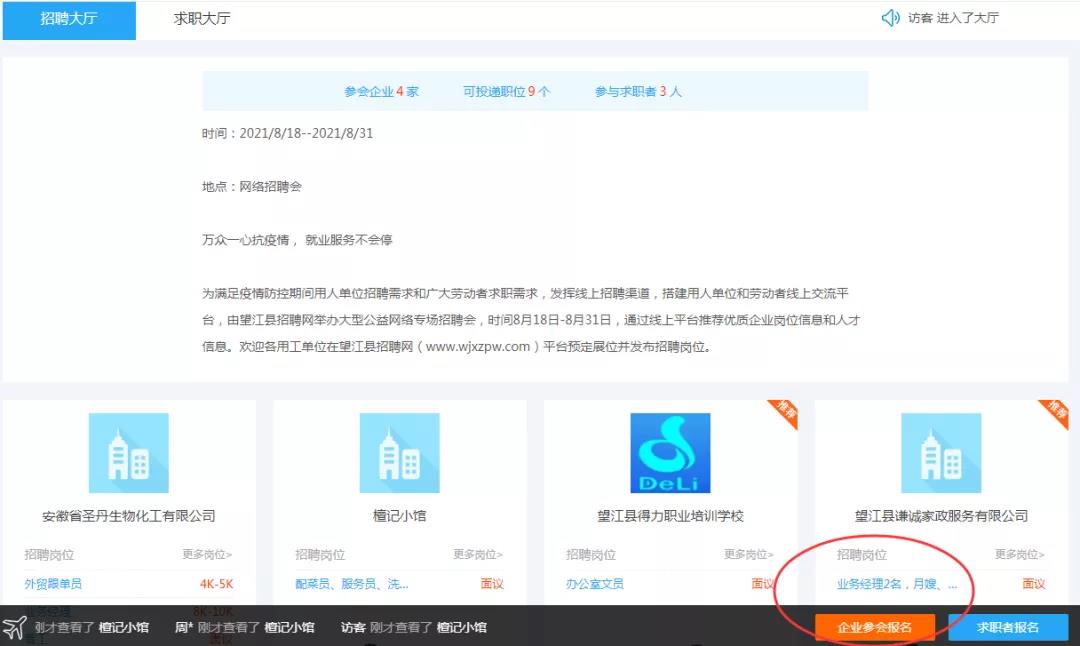The image size is (1080, 646).
Task: Click 面议 salary in 望江县谦诚家政 card
Action: 1033,584
